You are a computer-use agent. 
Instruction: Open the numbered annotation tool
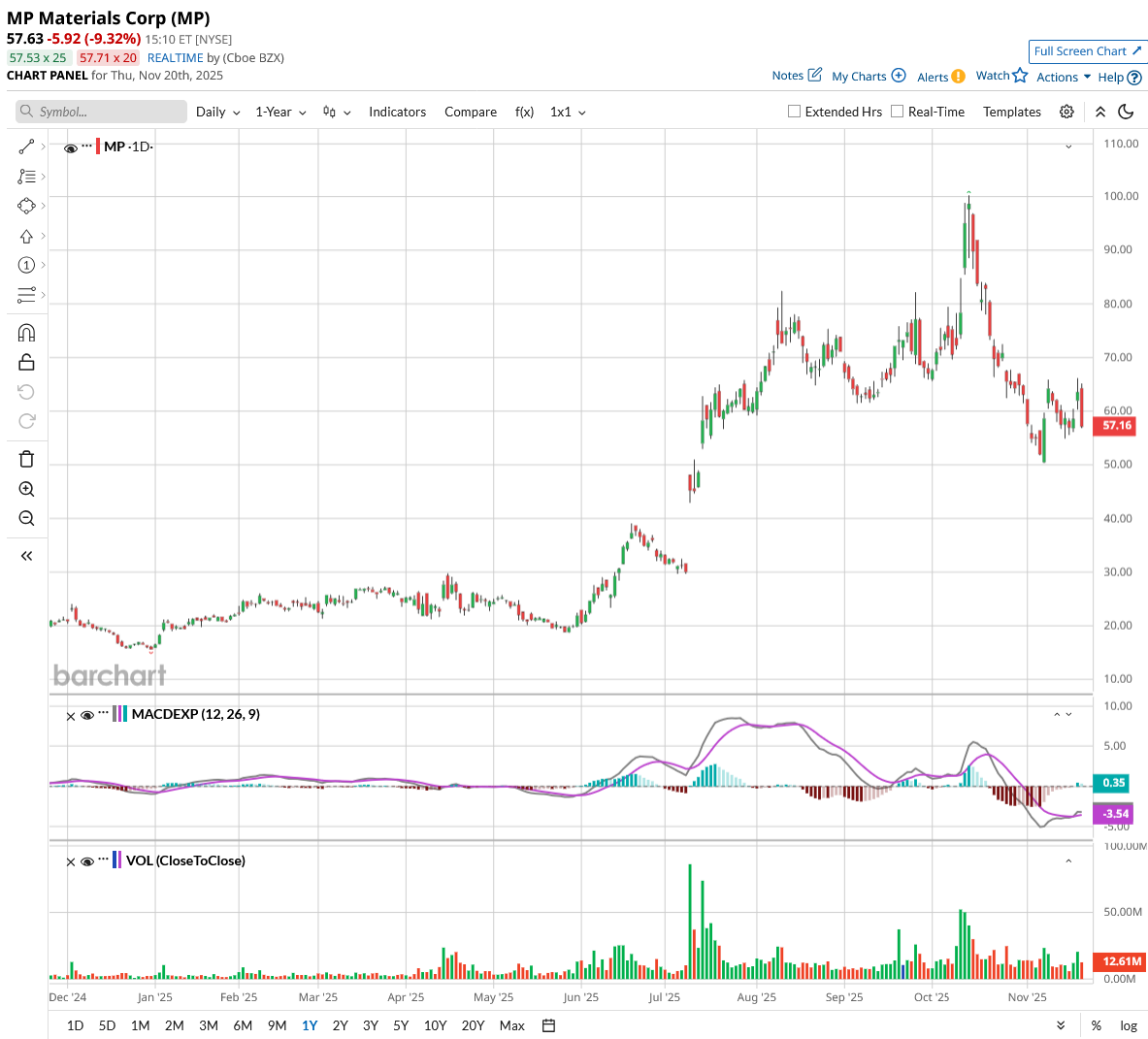(x=26, y=265)
